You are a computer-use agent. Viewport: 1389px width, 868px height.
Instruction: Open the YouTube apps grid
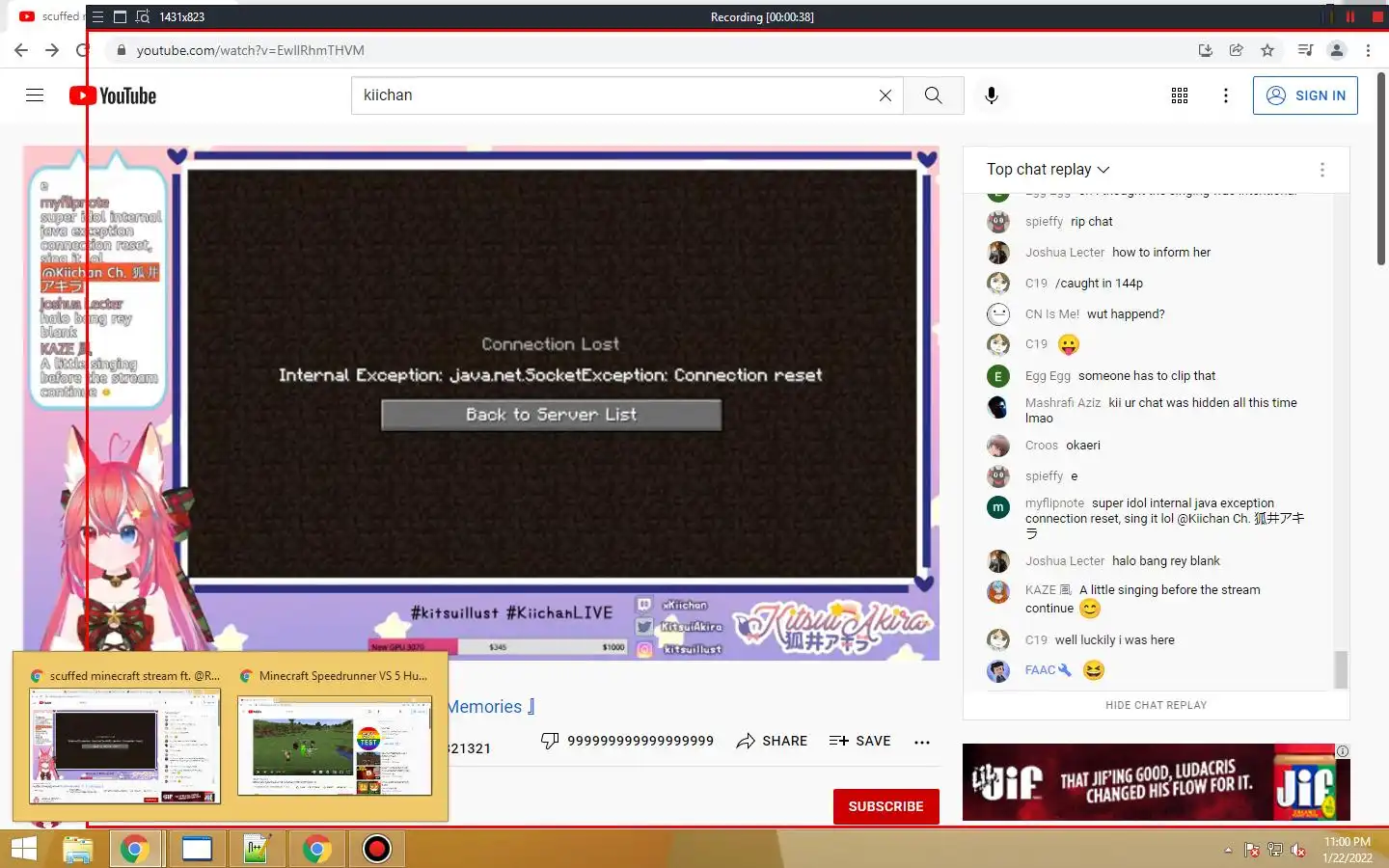pos(1180,95)
